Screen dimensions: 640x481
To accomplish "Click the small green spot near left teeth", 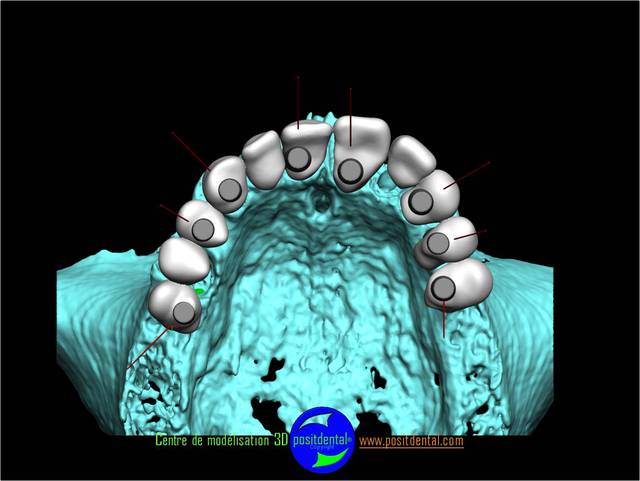I will [x=201, y=291].
